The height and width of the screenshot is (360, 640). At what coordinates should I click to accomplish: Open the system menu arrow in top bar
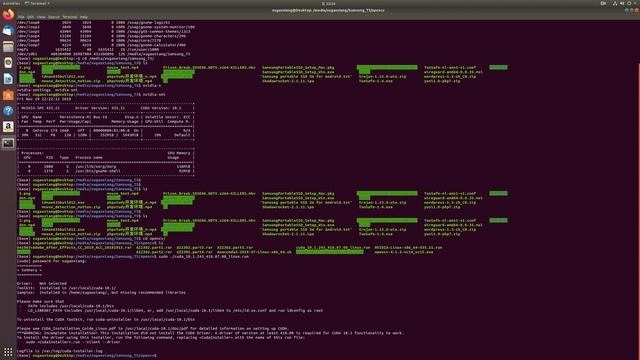[x=635, y=3]
